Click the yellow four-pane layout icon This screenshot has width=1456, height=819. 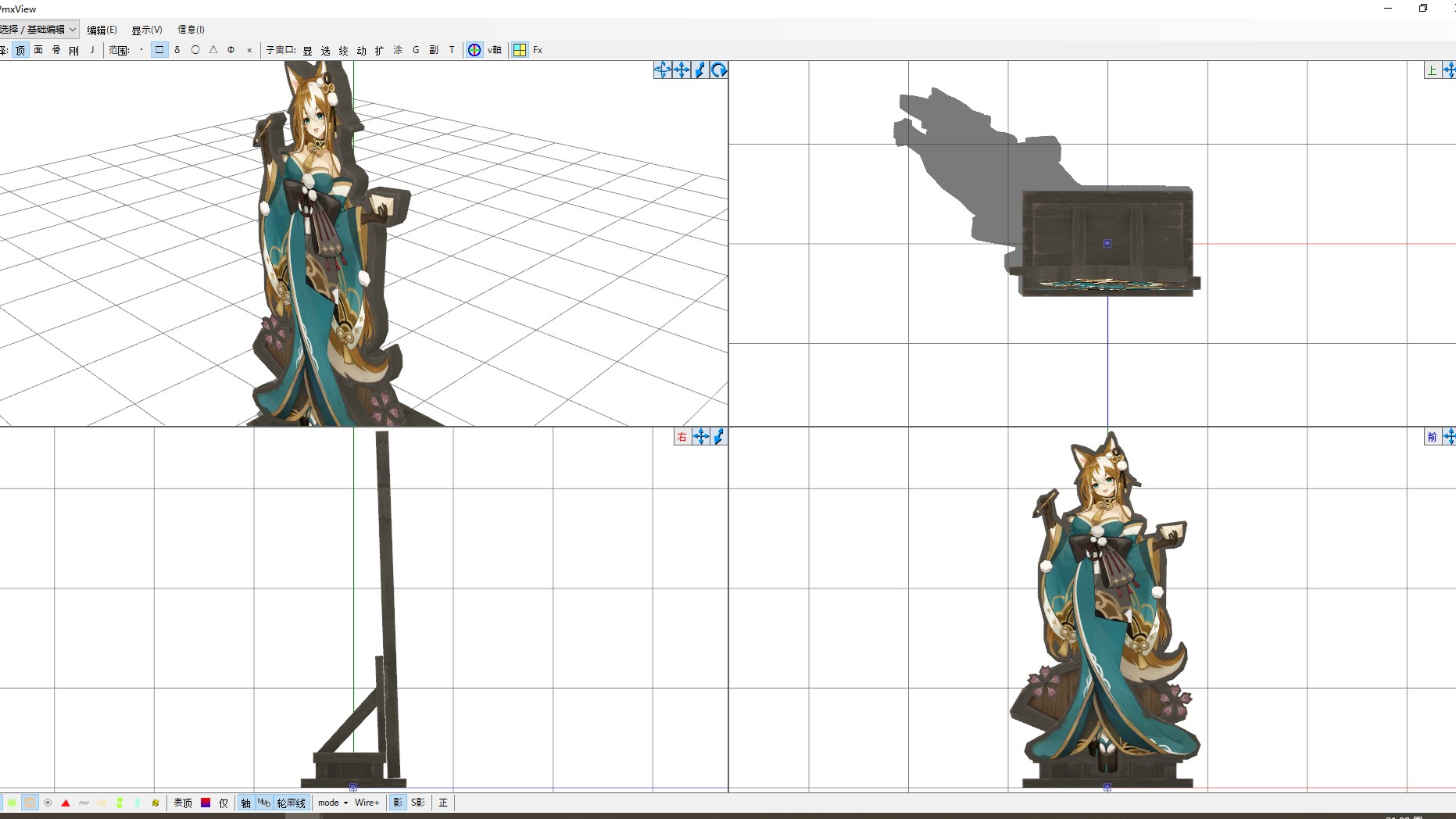click(x=520, y=50)
